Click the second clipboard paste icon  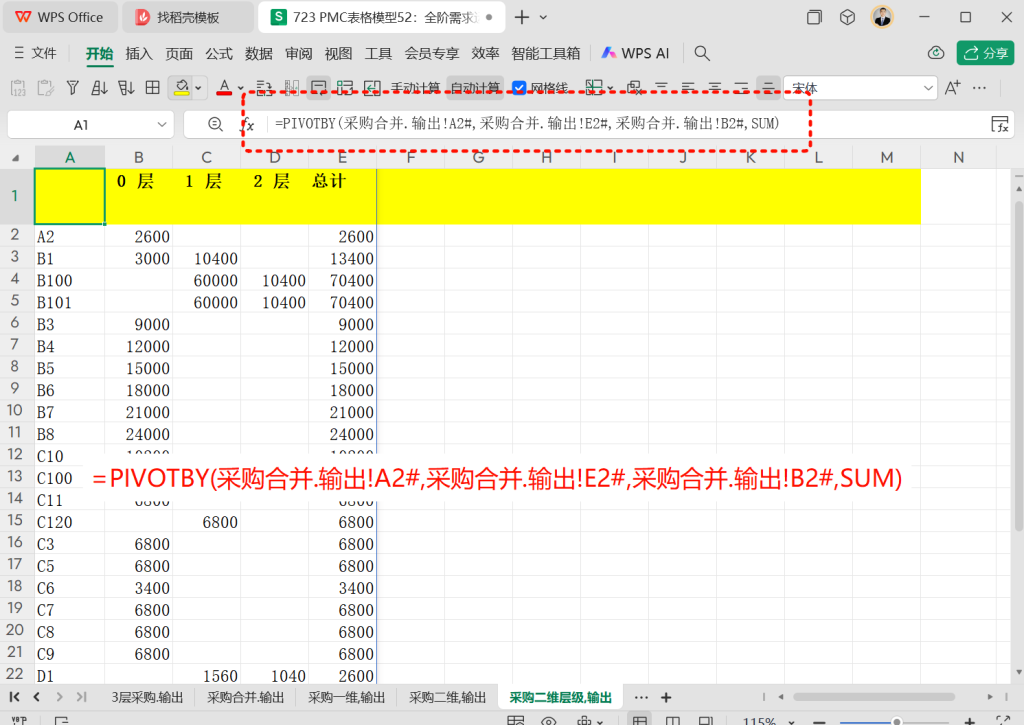pos(46,88)
